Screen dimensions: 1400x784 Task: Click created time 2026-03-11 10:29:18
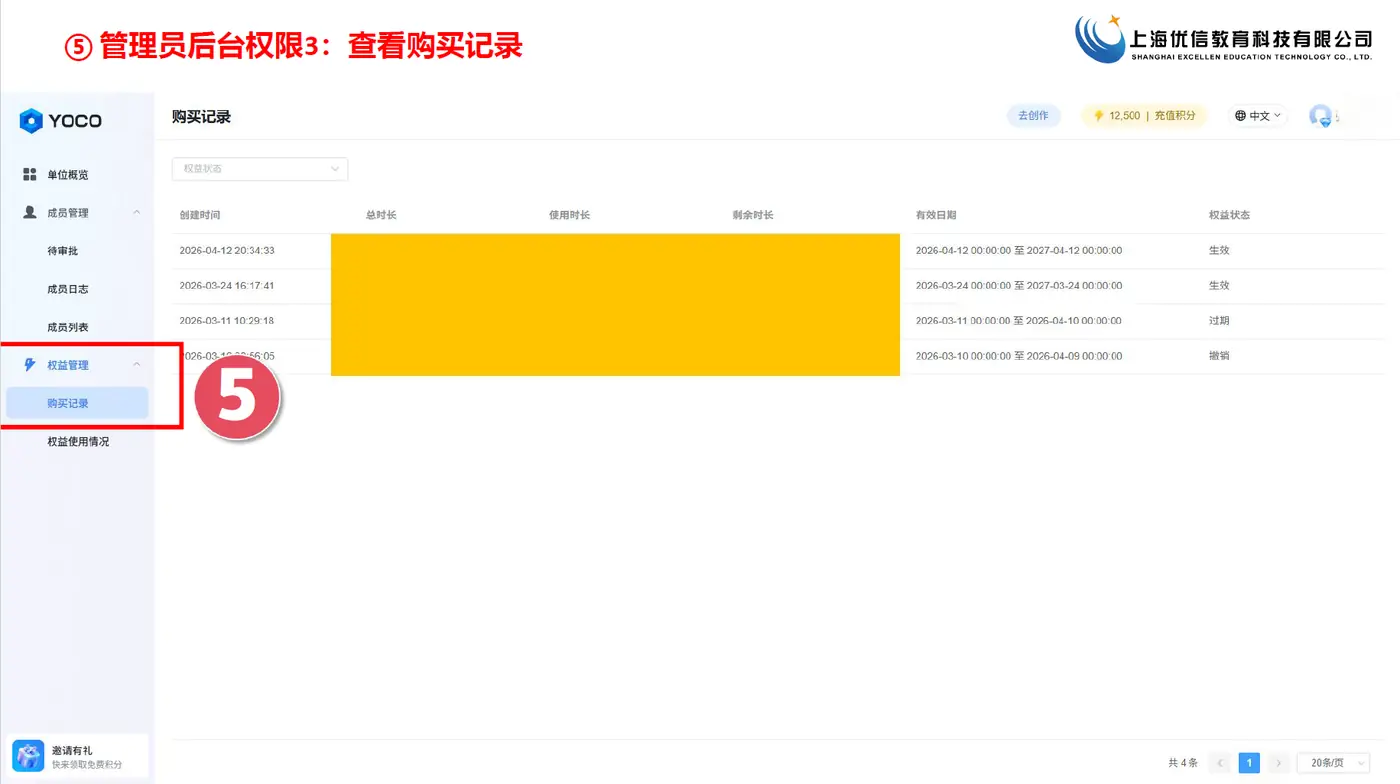pyautogui.click(x=227, y=321)
